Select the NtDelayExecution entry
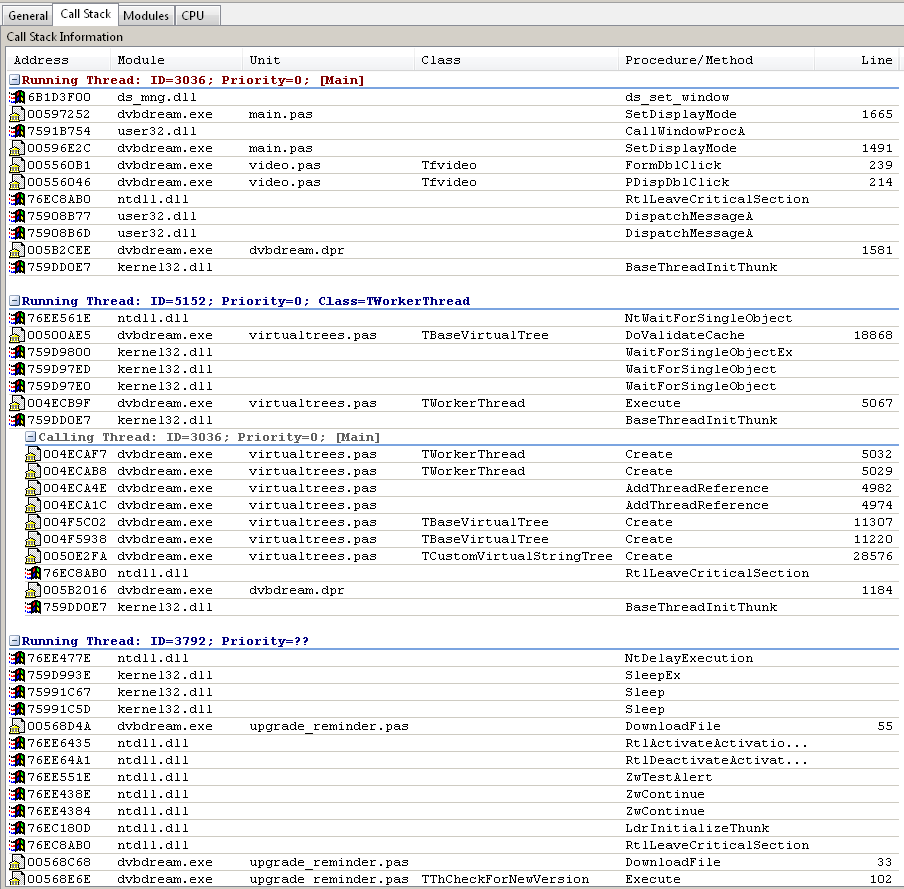This screenshot has height=889, width=904. click(688, 658)
